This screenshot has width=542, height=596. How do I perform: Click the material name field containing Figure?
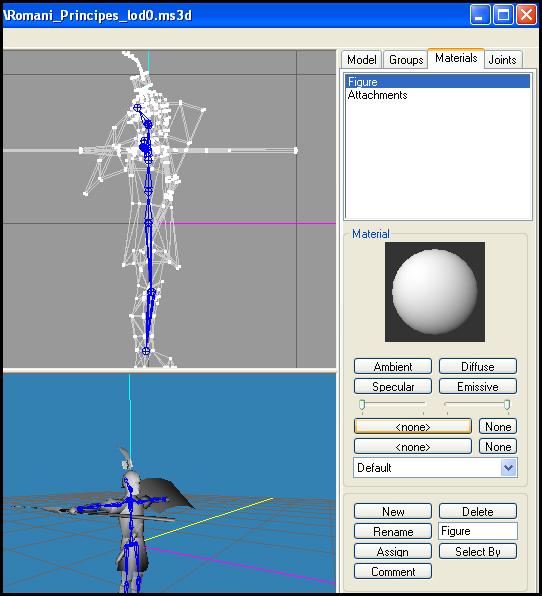click(478, 531)
